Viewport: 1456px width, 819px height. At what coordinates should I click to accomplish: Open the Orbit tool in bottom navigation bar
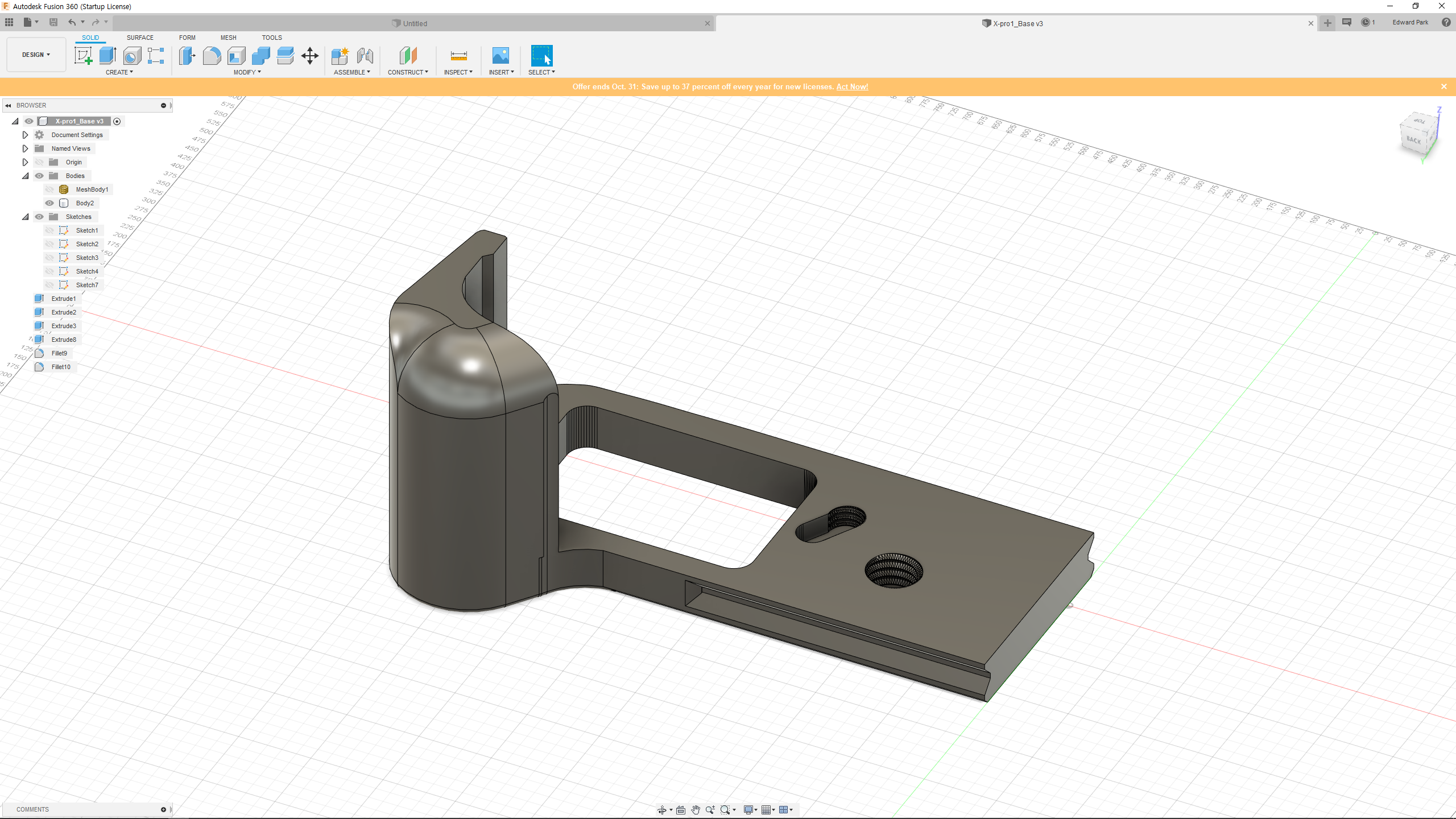pos(662,810)
